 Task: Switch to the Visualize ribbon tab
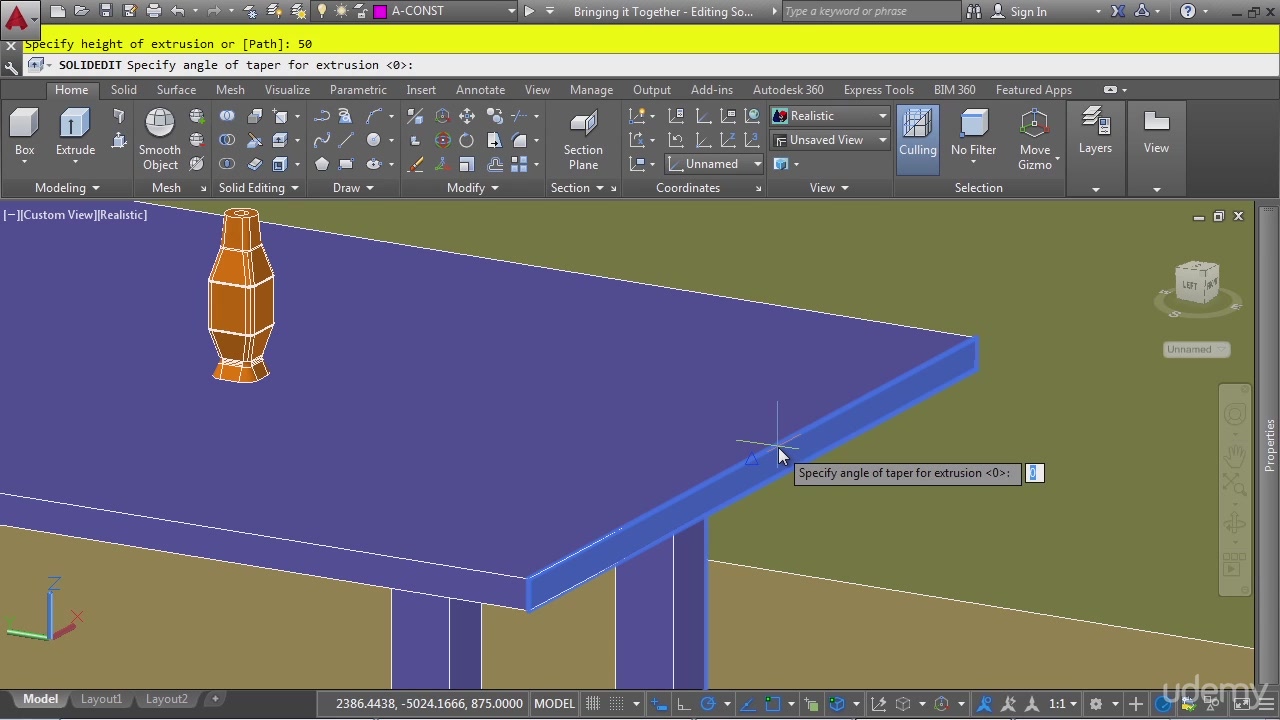coord(287,90)
